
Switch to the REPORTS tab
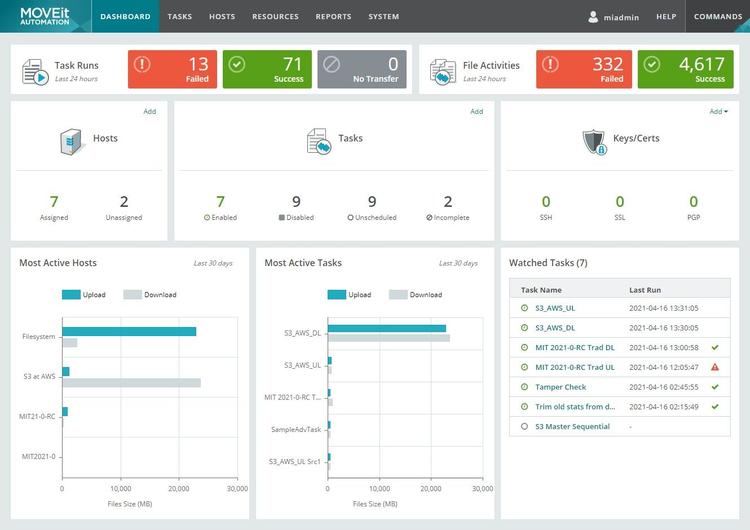click(333, 16)
